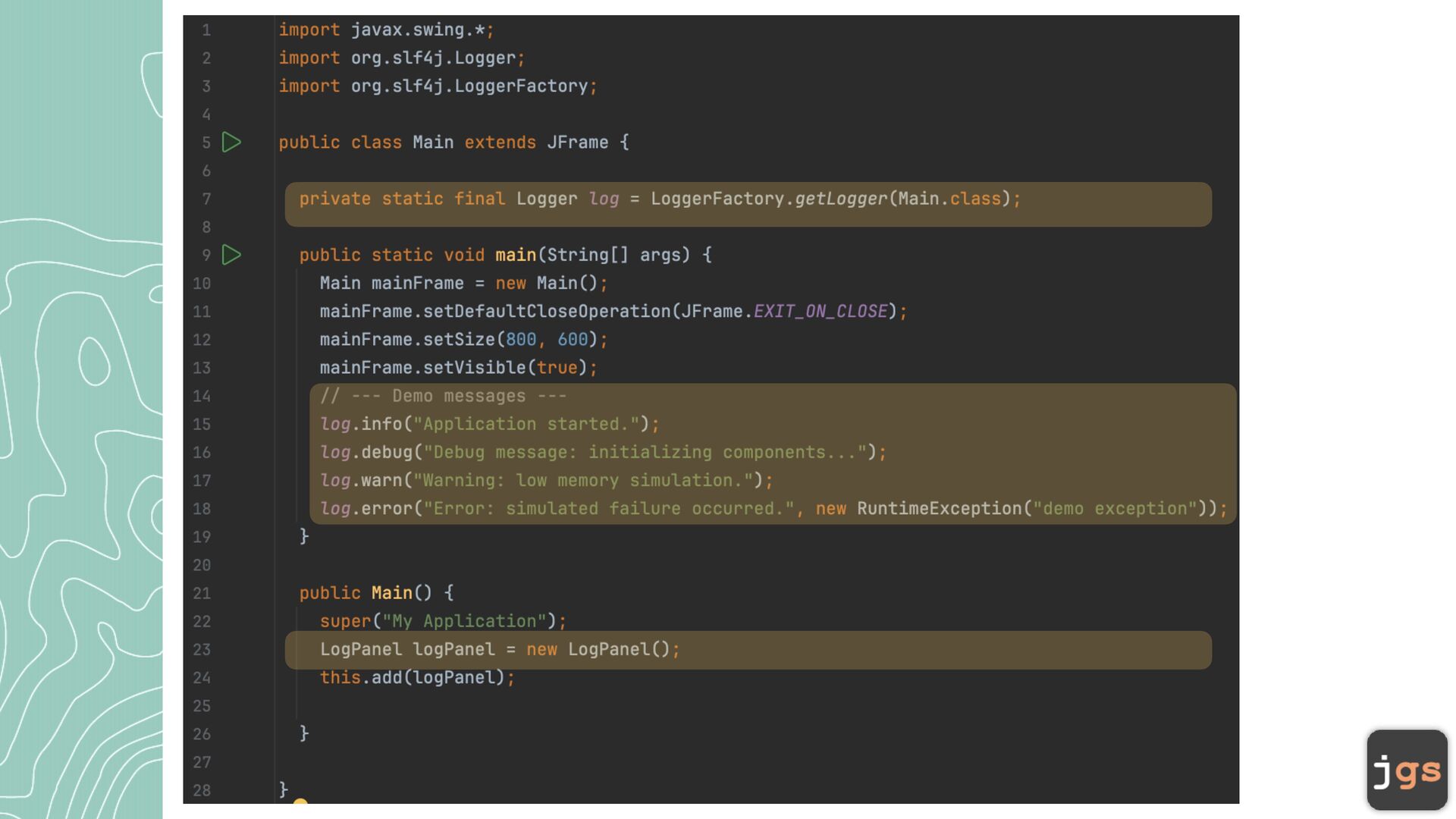Click 'new LogPanel()' on line 23
Viewport: 1456px width, 819px height.
598,649
